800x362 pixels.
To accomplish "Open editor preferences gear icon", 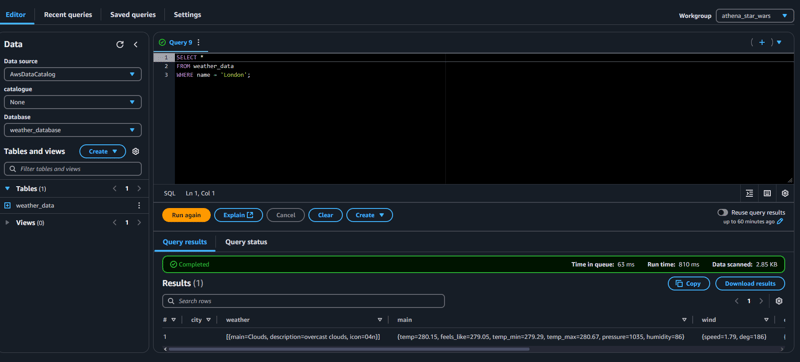I will pyautogui.click(x=785, y=193).
